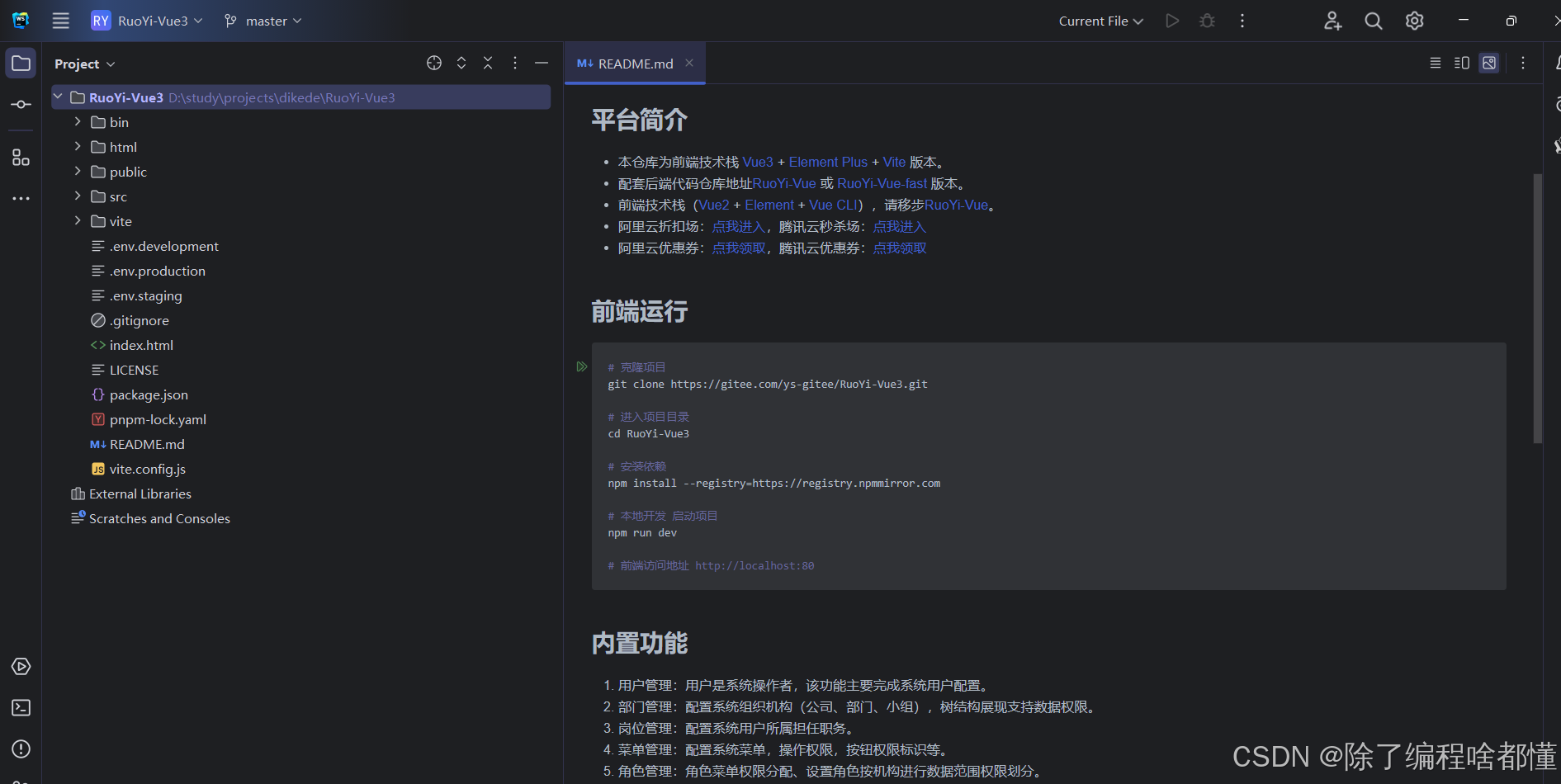
Task: Select .env.development file
Action: (154, 246)
